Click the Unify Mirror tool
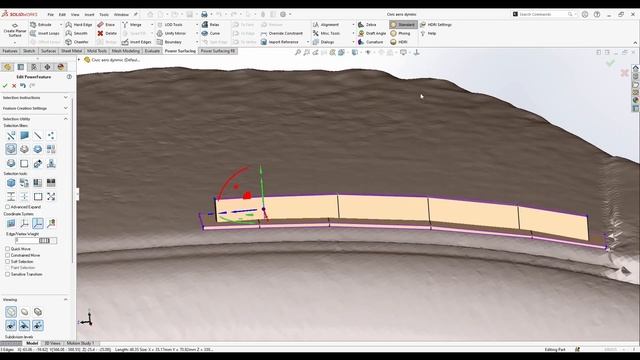The image size is (640, 360). coord(171,33)
